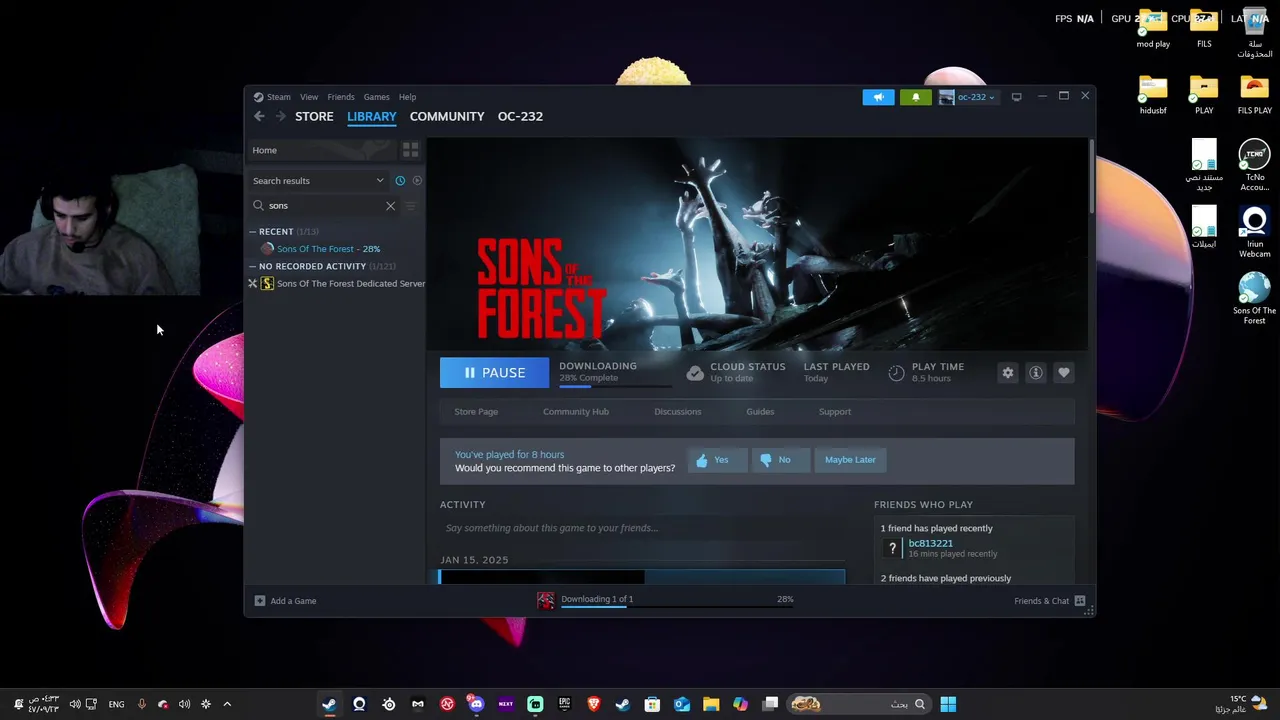The image size is (1280, 720).
Task: Open the OC-232 profile tab
Action: pyautogui.click(x=520, y=116)
